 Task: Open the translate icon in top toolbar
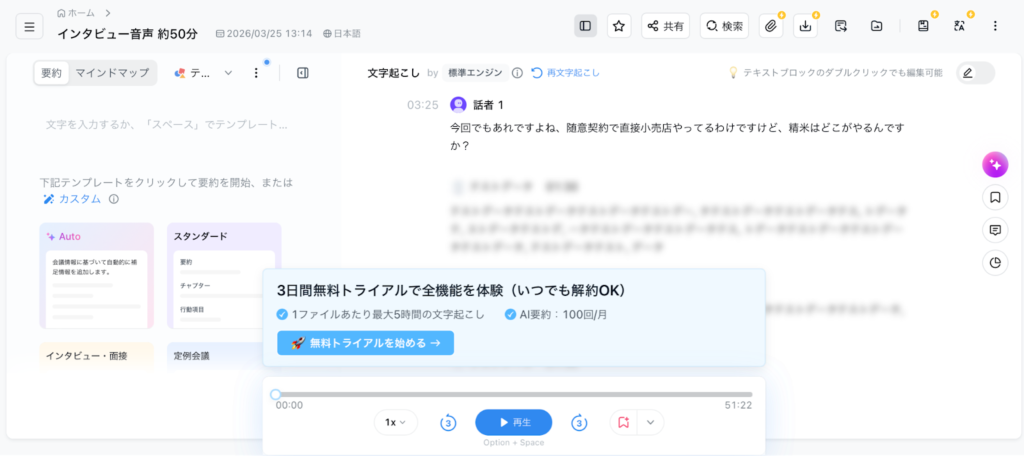pos(960,26)
